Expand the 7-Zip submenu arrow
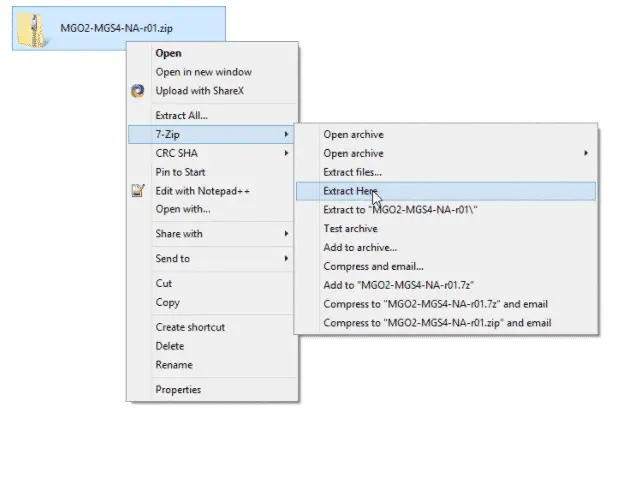This screenshot has width=637, height=479. tap(286, 134)
